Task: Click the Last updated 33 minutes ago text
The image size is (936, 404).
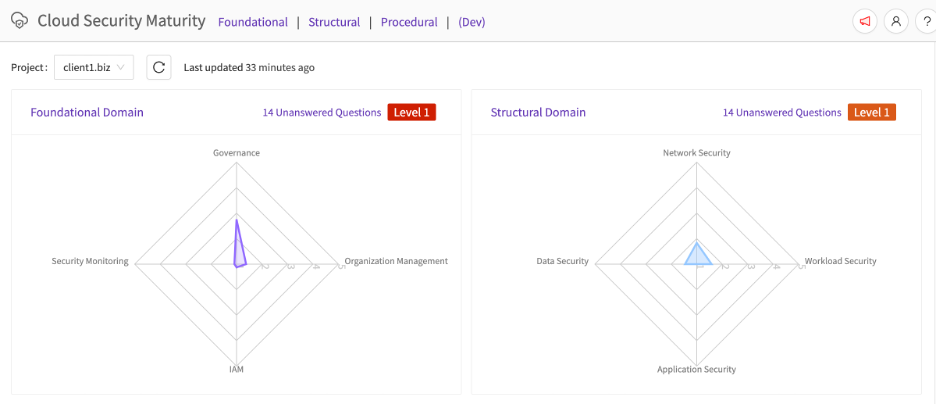Action: pyautogui.click(x=249, y=67)
